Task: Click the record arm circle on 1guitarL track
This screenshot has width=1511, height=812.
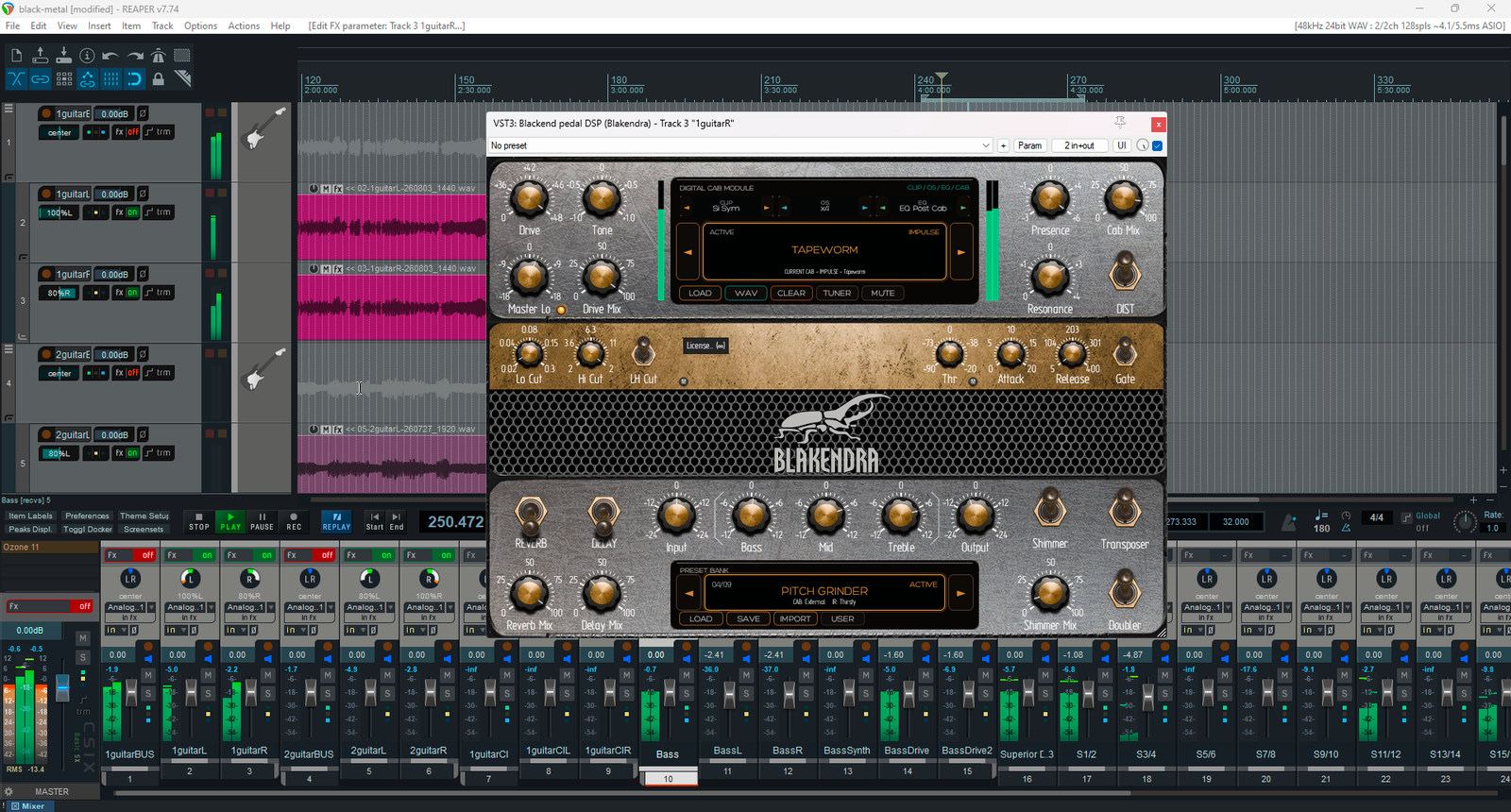Action: pos(45,194)
